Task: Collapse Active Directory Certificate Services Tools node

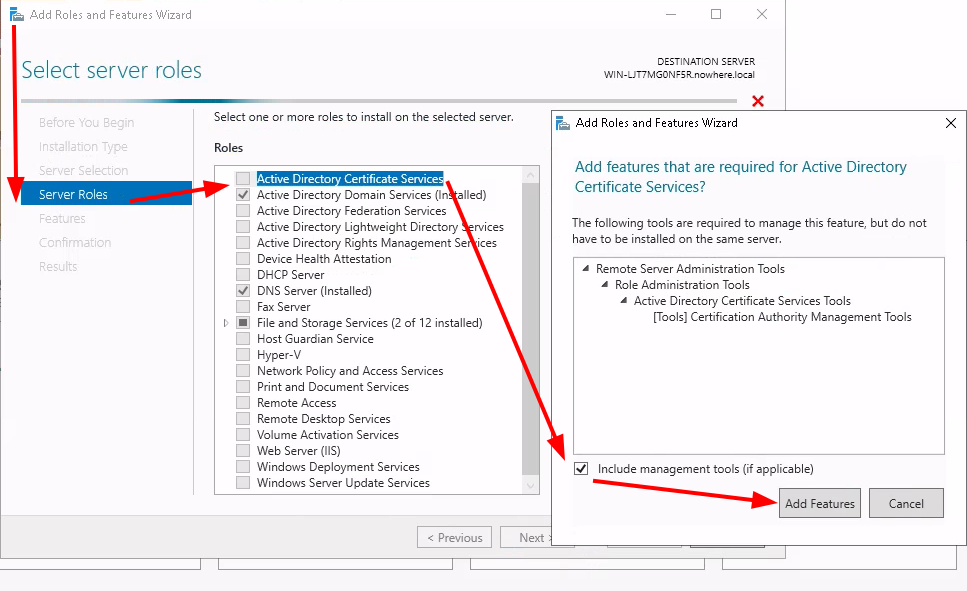Action: click(623, 300)
